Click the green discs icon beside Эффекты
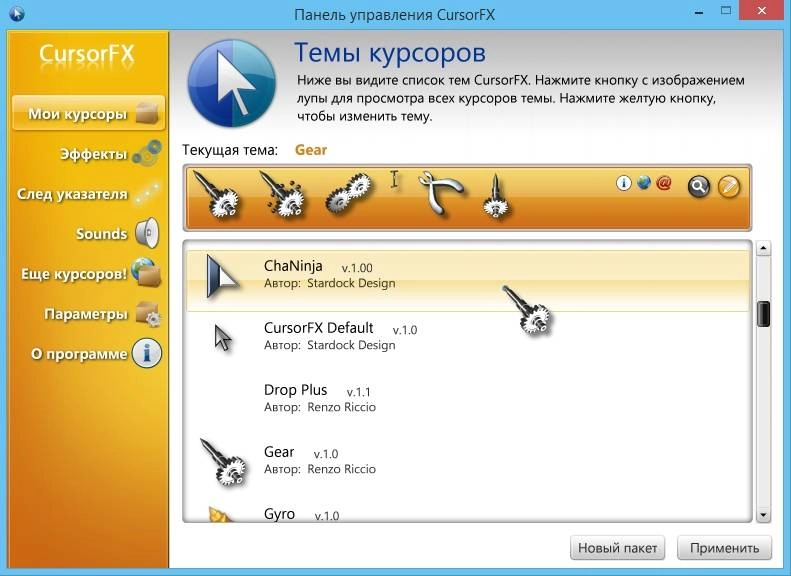Viewport: 791px width, 576px height. point(147,153)
